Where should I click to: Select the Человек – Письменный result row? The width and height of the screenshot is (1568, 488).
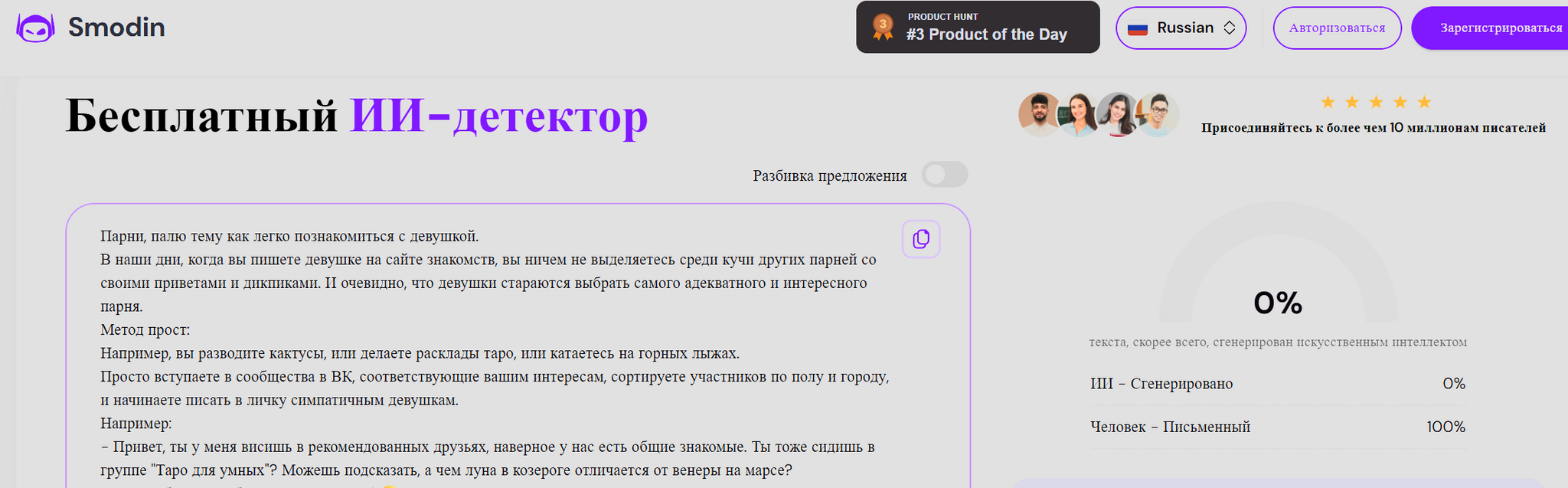coord(1277,427)
